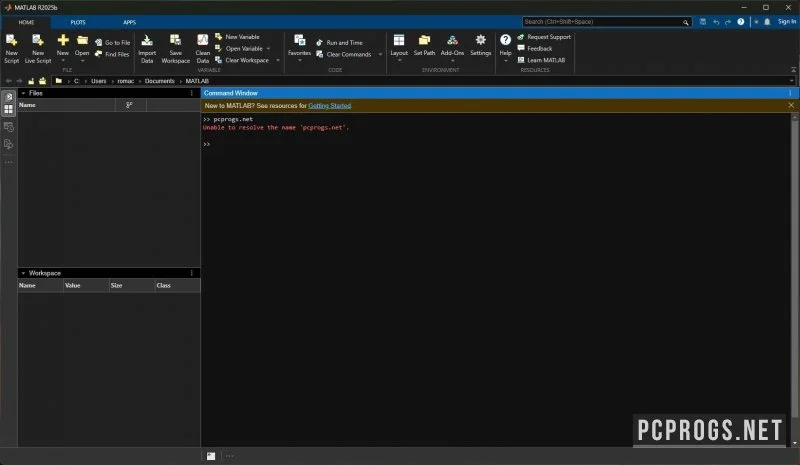Collapse the Workspace panel
This screenshot has height=465, width=800.
pos(23,274)
